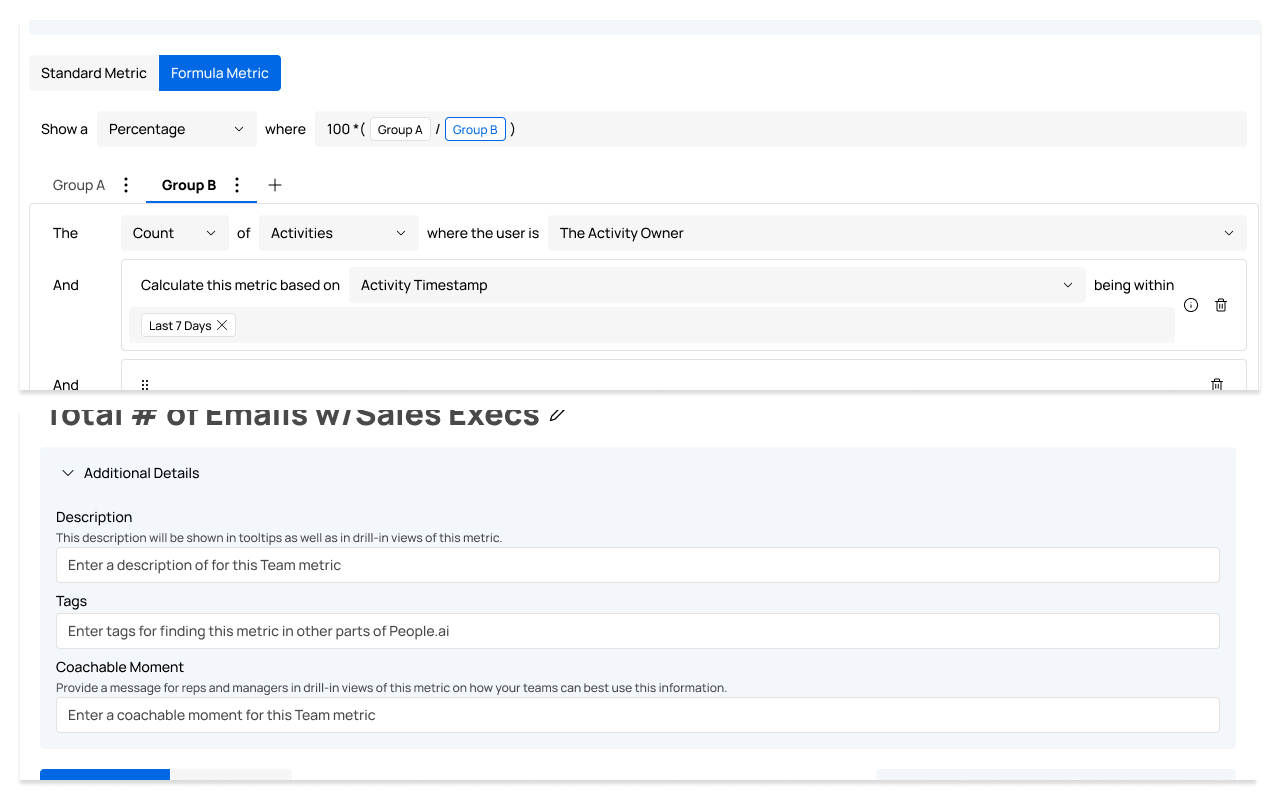
Task: Delete the second And filter row
Action: tap(1217, 384)
